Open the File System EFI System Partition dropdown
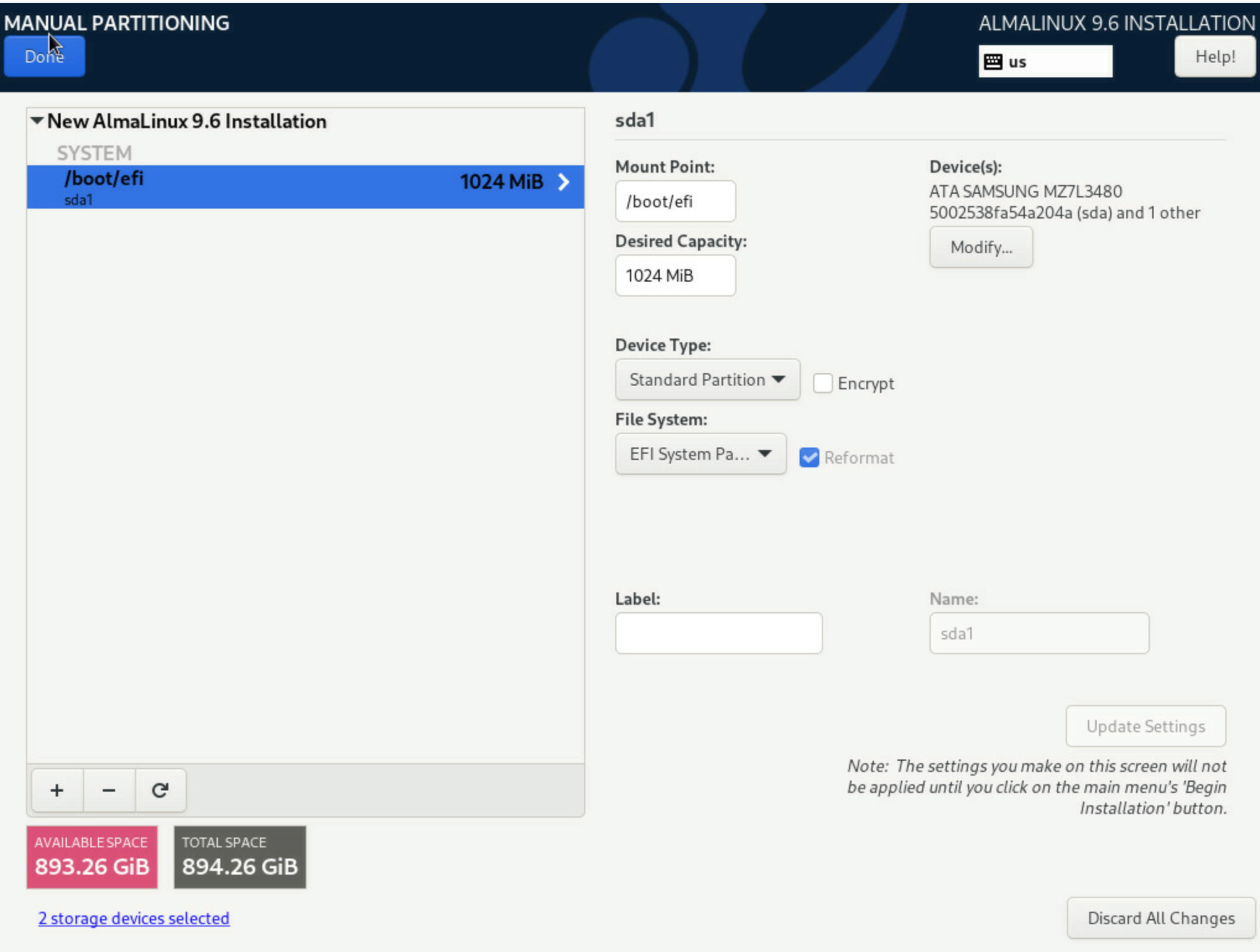 tap(701, 454)
